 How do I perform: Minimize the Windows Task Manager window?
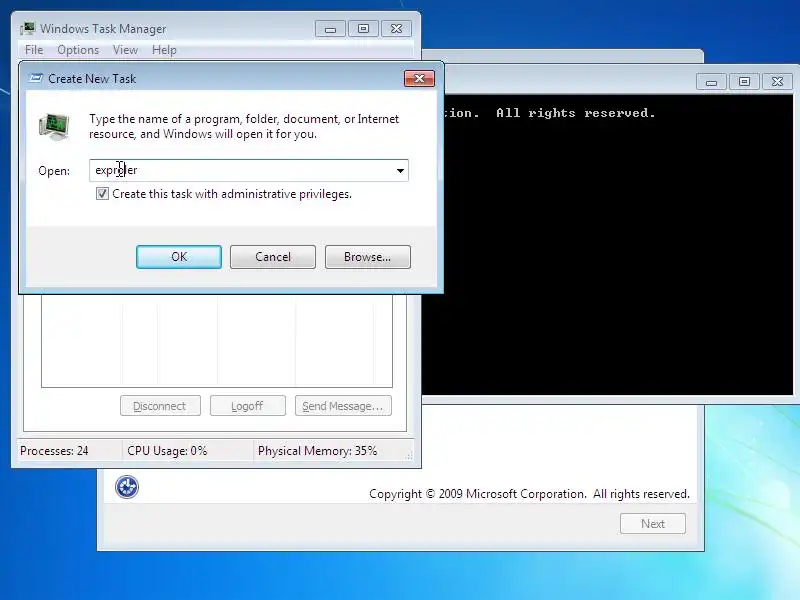pyautogui.click(x=330, y=29)
